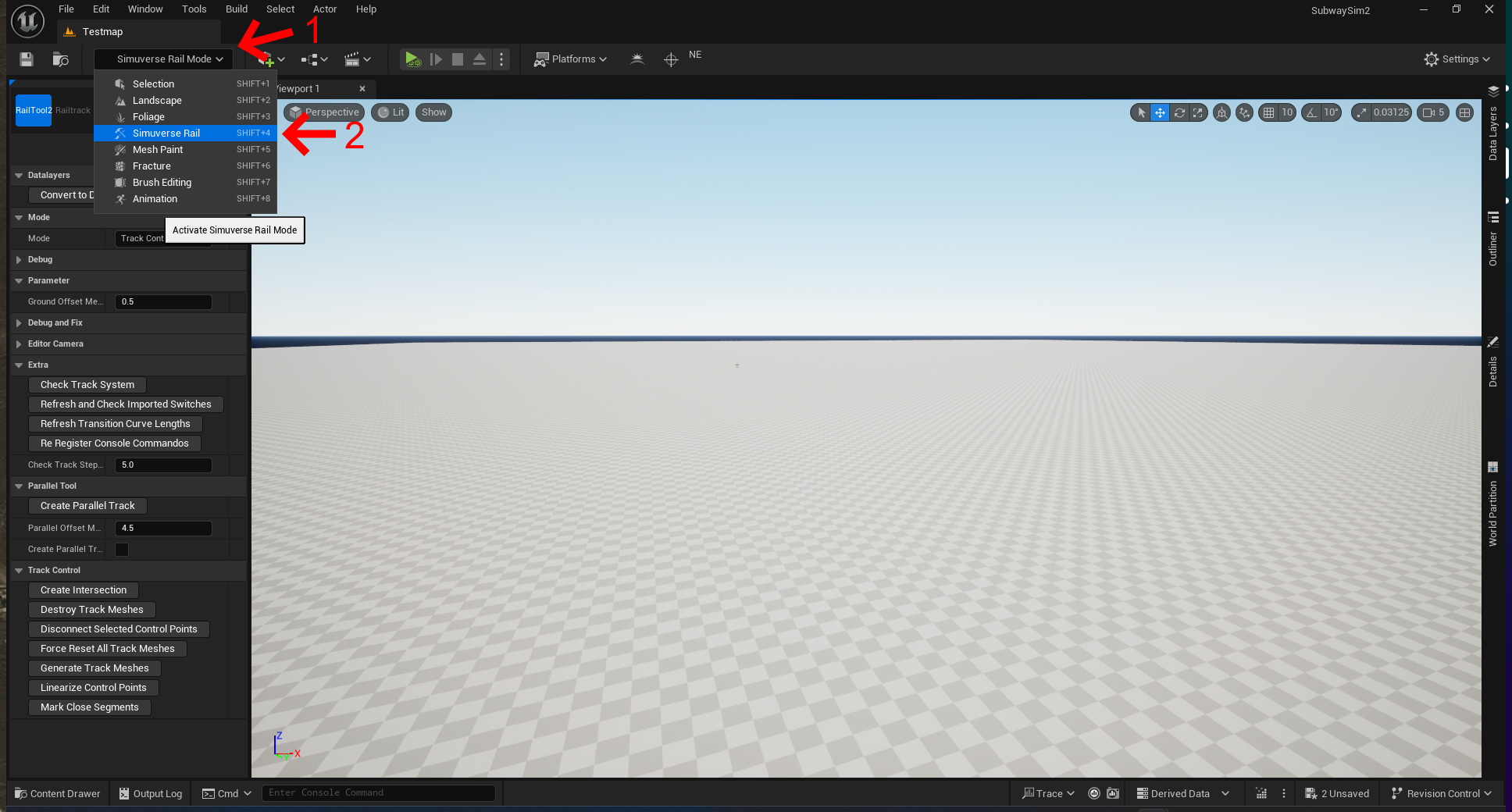Choose Simuverse Rail from modes menu
The height and width of the screenshot is (812, 1512).
[x=166, y=134]
